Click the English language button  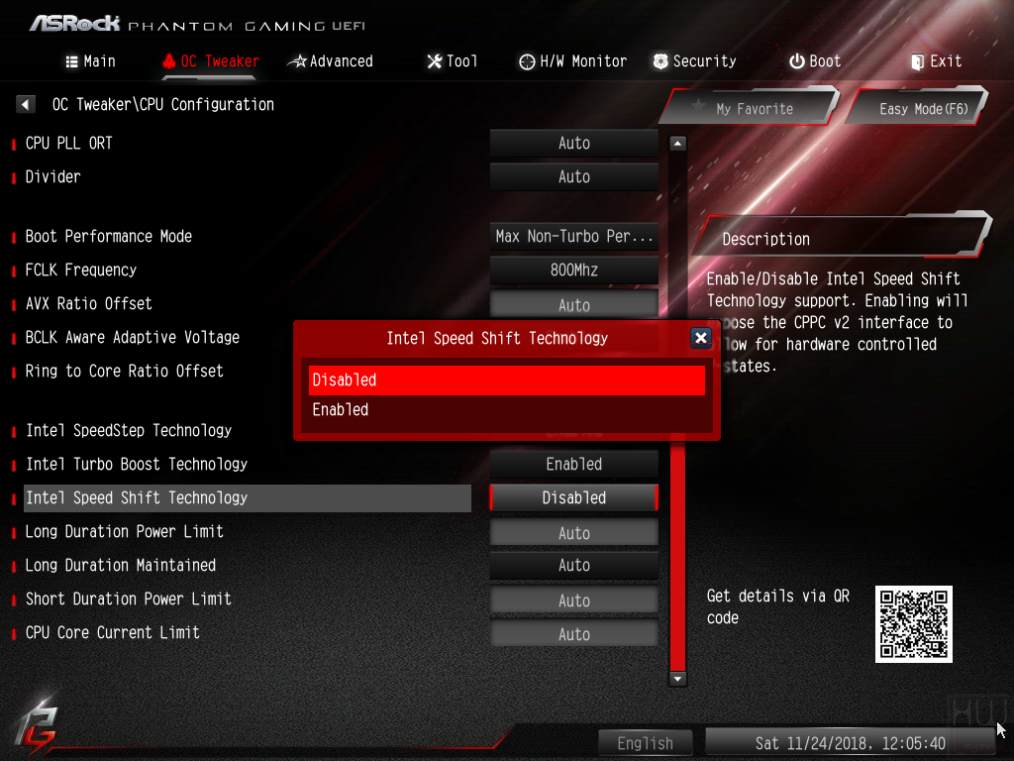tap(645, 743)
